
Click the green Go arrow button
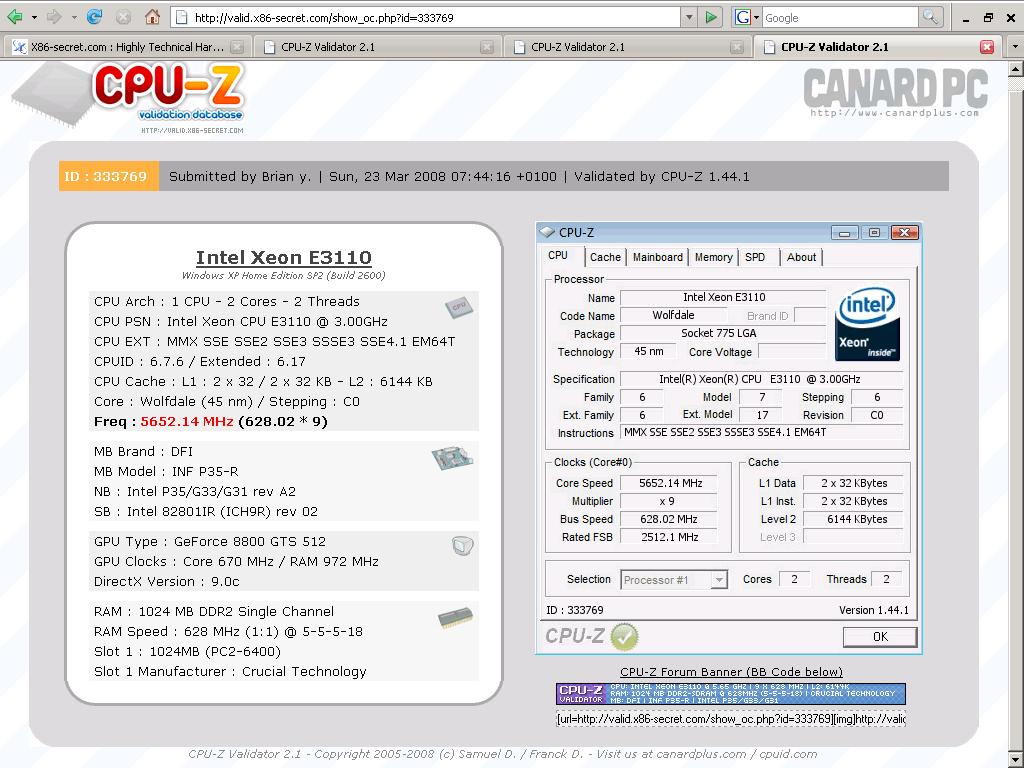(x=711, y=18)
